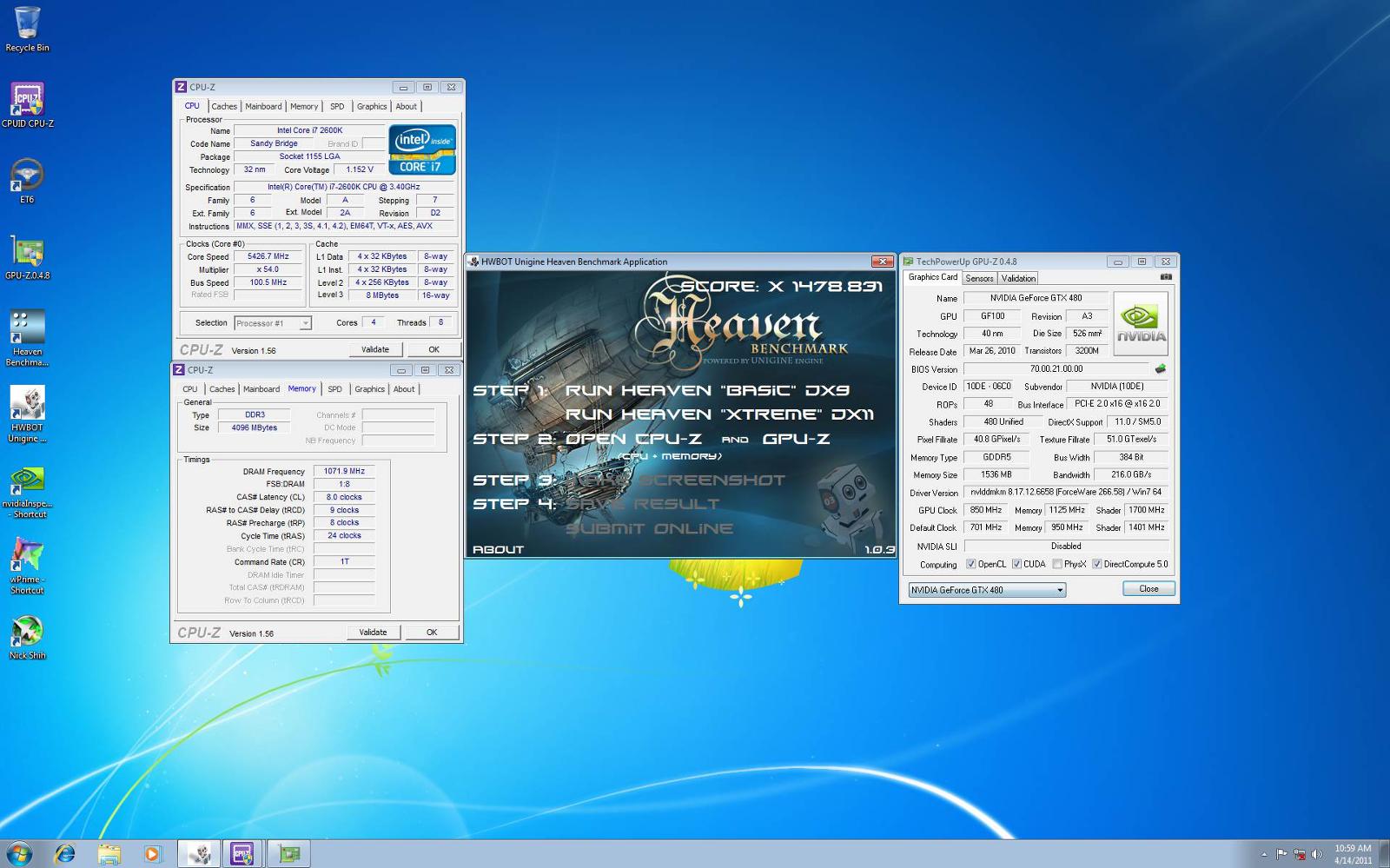
Task: Select Graphics tab in bottom CPU-Z window
Action: coord(369,389)
